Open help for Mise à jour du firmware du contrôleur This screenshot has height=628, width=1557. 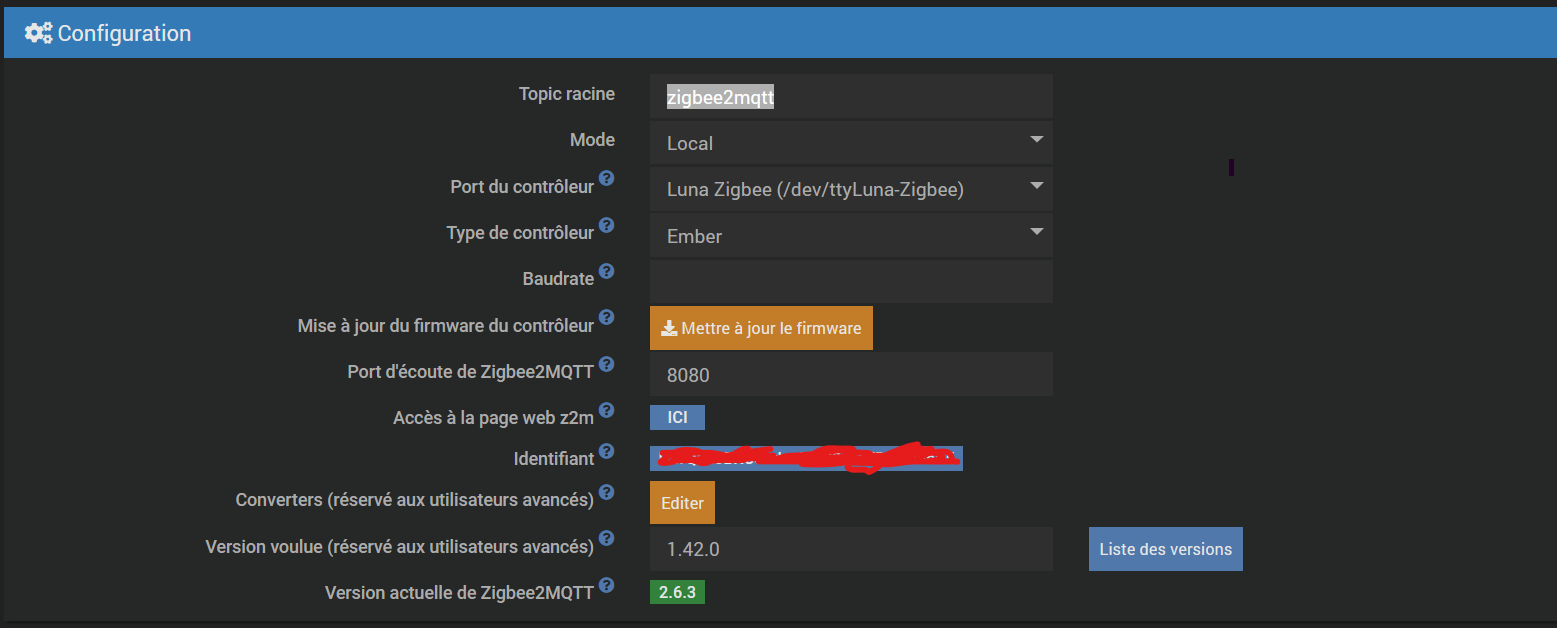pyautogui.click(x=606, y=319)
